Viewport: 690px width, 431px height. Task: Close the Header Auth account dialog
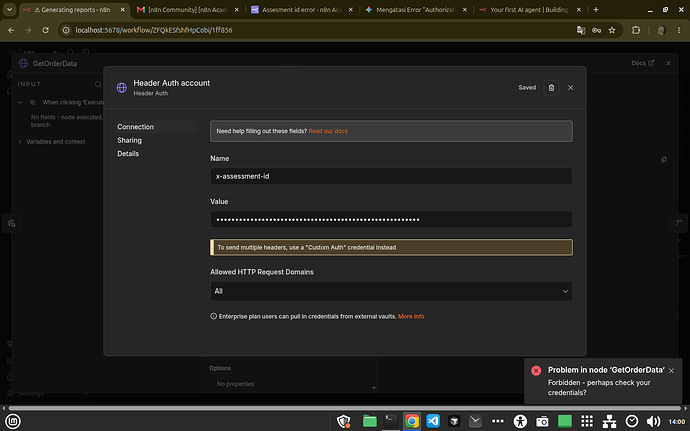tap(570, 88)
